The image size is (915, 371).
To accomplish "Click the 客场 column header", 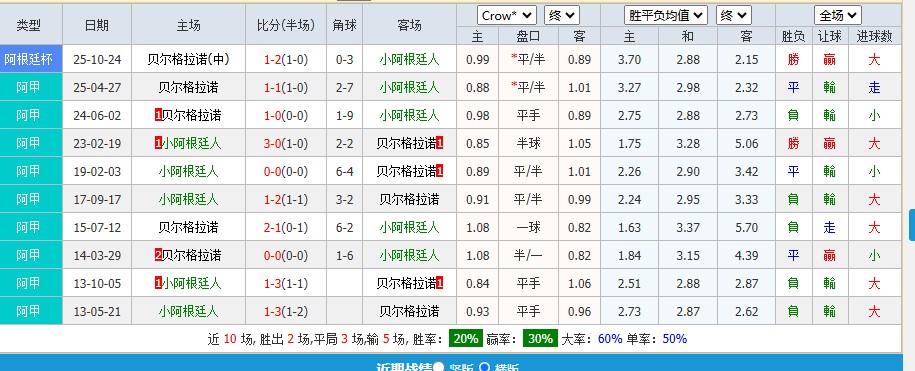I will [x=409, y=25].
